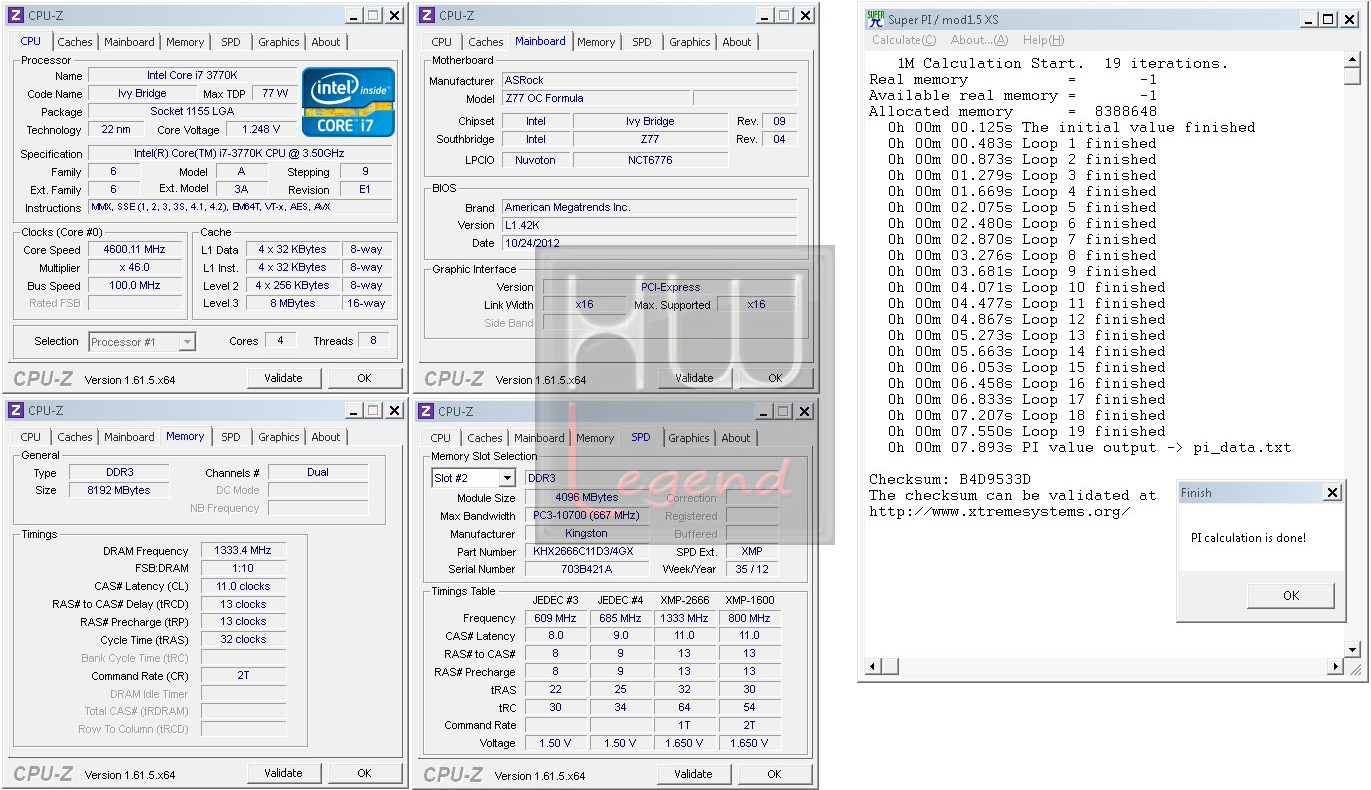Click the Checksum: B4D9533D line
1371x790 pixels.
click(x=949, y=480)
